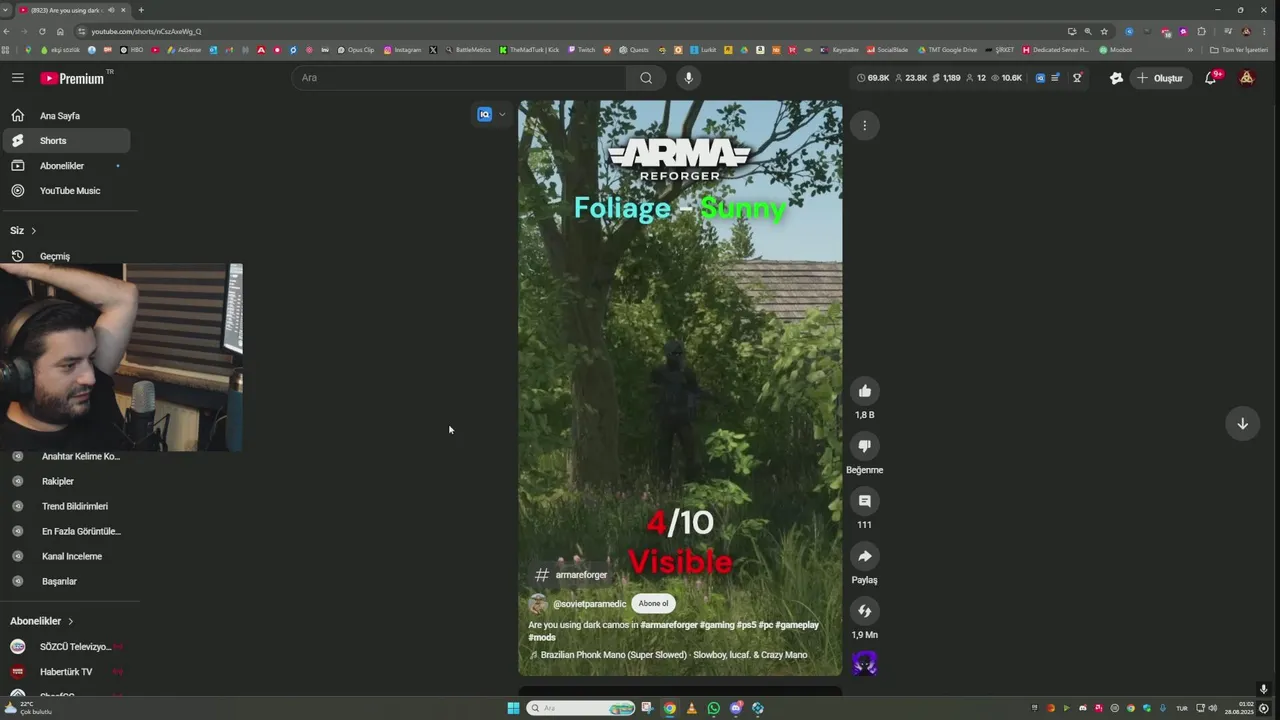Click the browser back arrow
The image size is (1280, 720).
8,31
